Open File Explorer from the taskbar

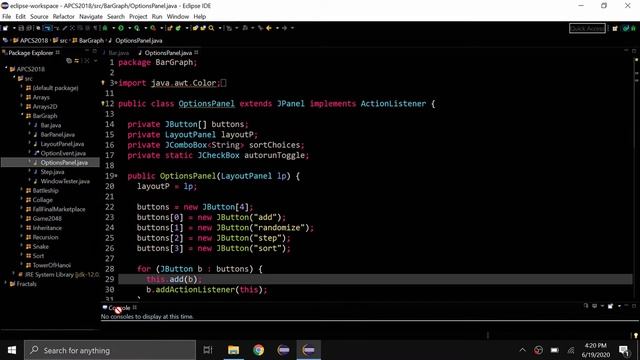point(233,350)
